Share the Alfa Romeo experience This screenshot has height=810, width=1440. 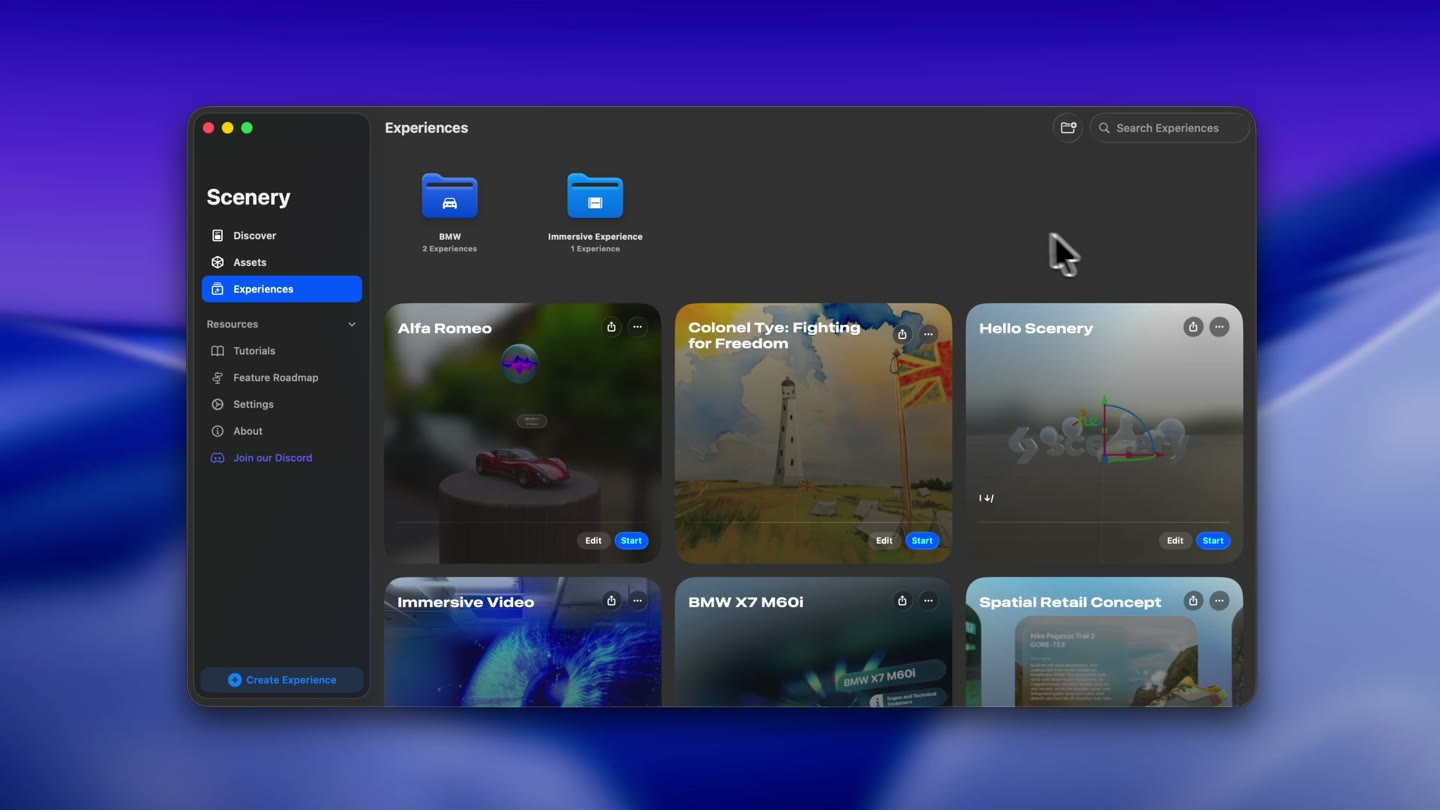611,327
